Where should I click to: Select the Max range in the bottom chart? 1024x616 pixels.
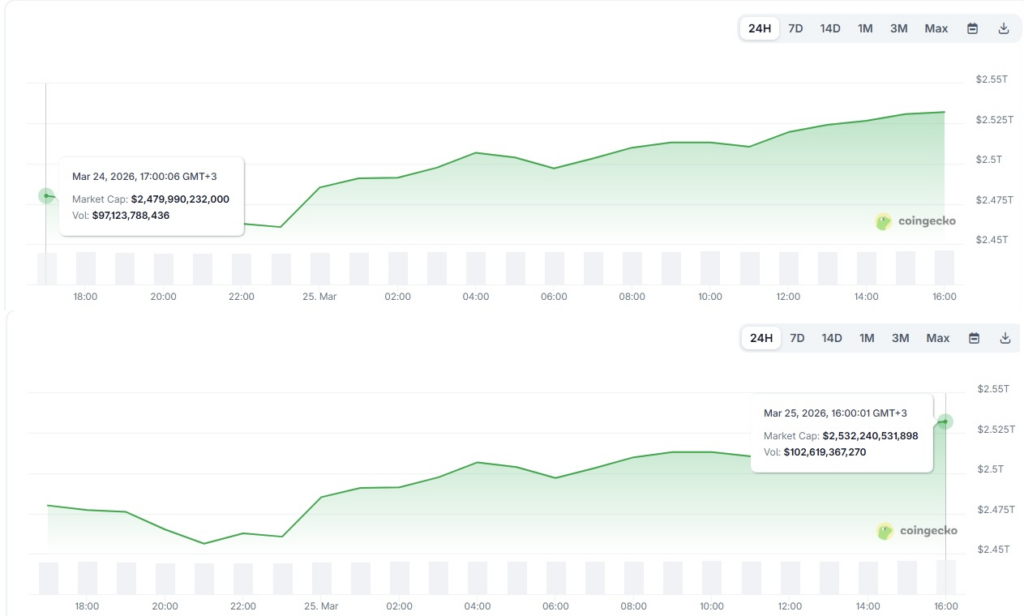click(937, 338)
